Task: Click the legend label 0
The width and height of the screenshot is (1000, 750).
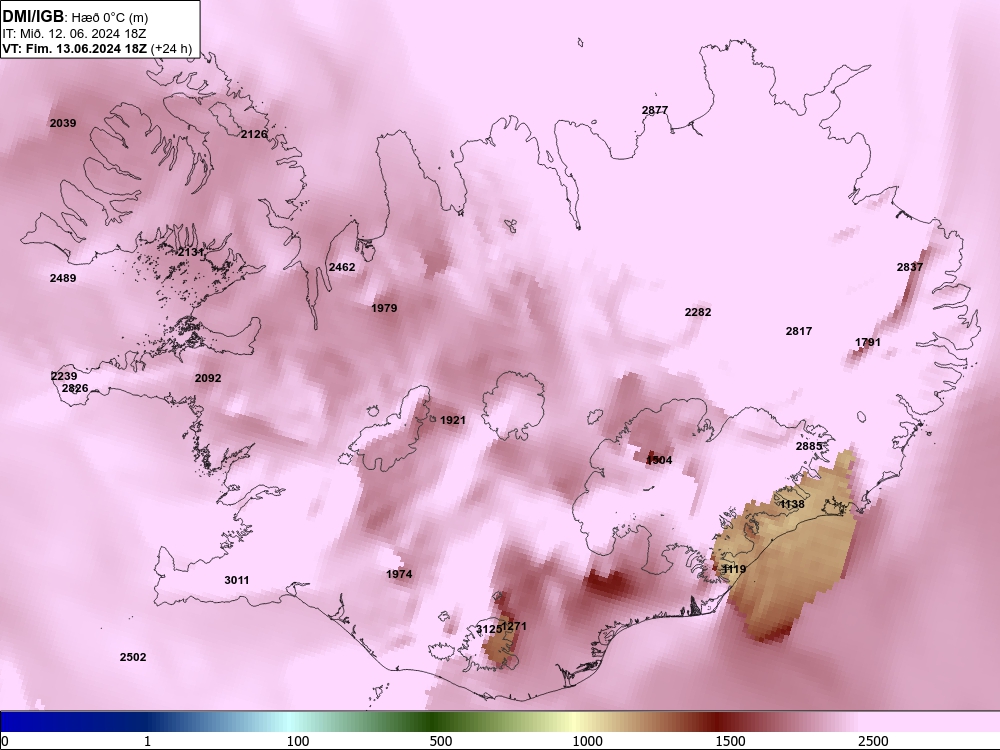Action: [x=6, y=741]
